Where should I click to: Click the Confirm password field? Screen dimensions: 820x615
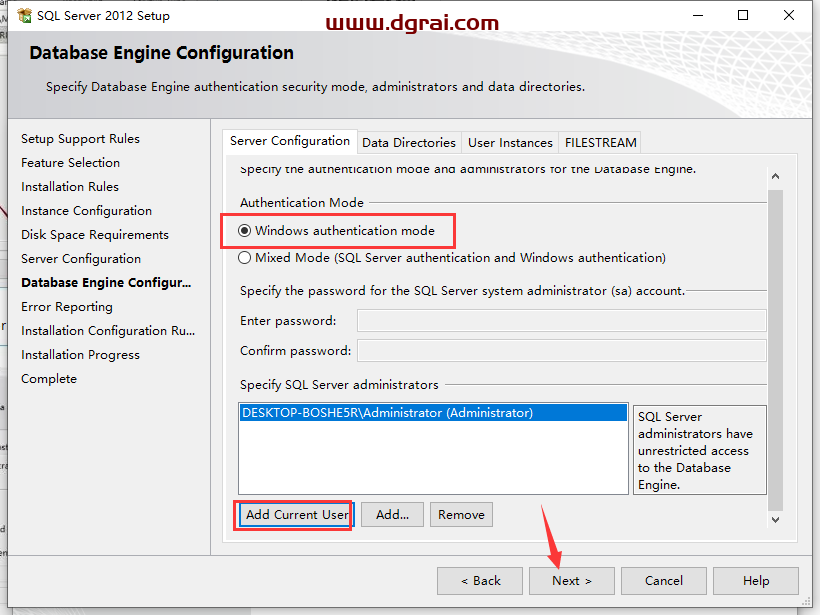[562, 351]
